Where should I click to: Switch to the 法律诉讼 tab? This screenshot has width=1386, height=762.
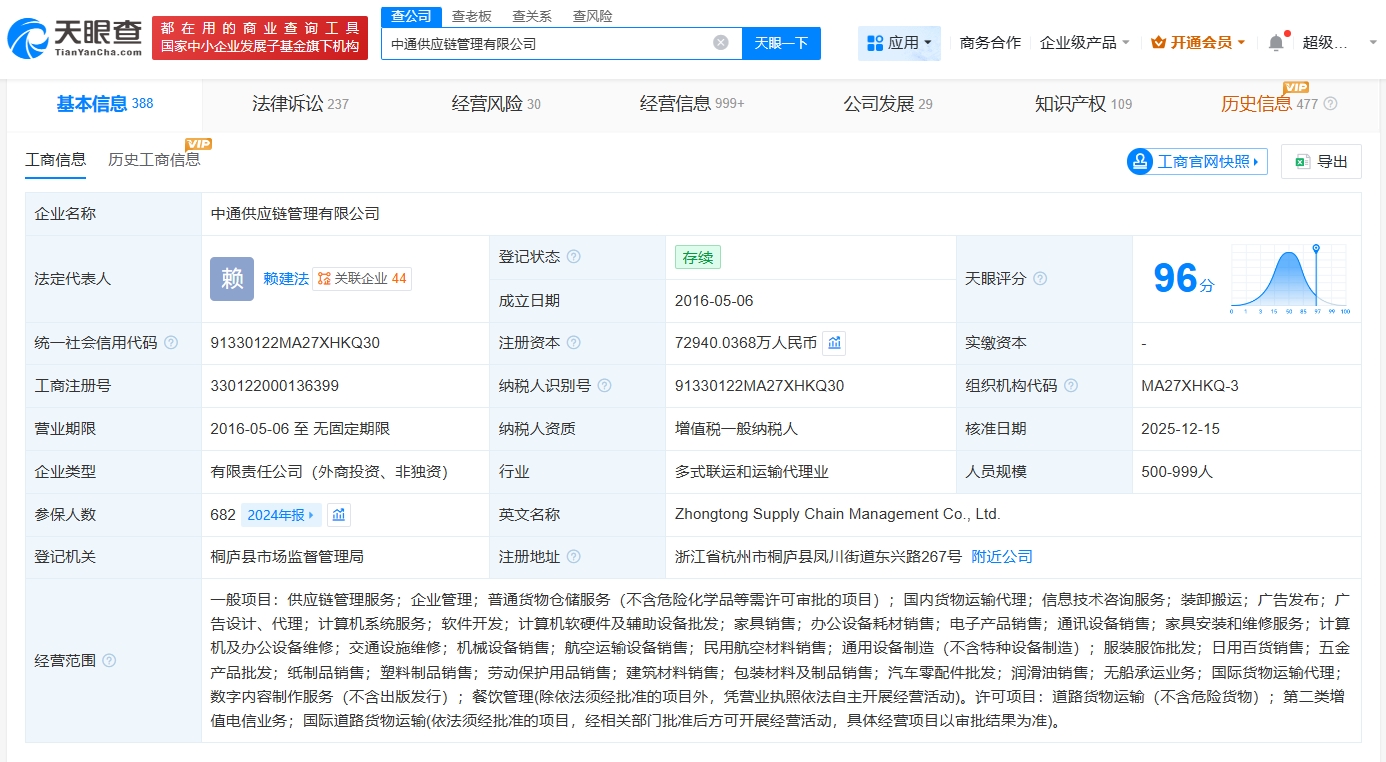pyautogui.click(x=300, y=104)
